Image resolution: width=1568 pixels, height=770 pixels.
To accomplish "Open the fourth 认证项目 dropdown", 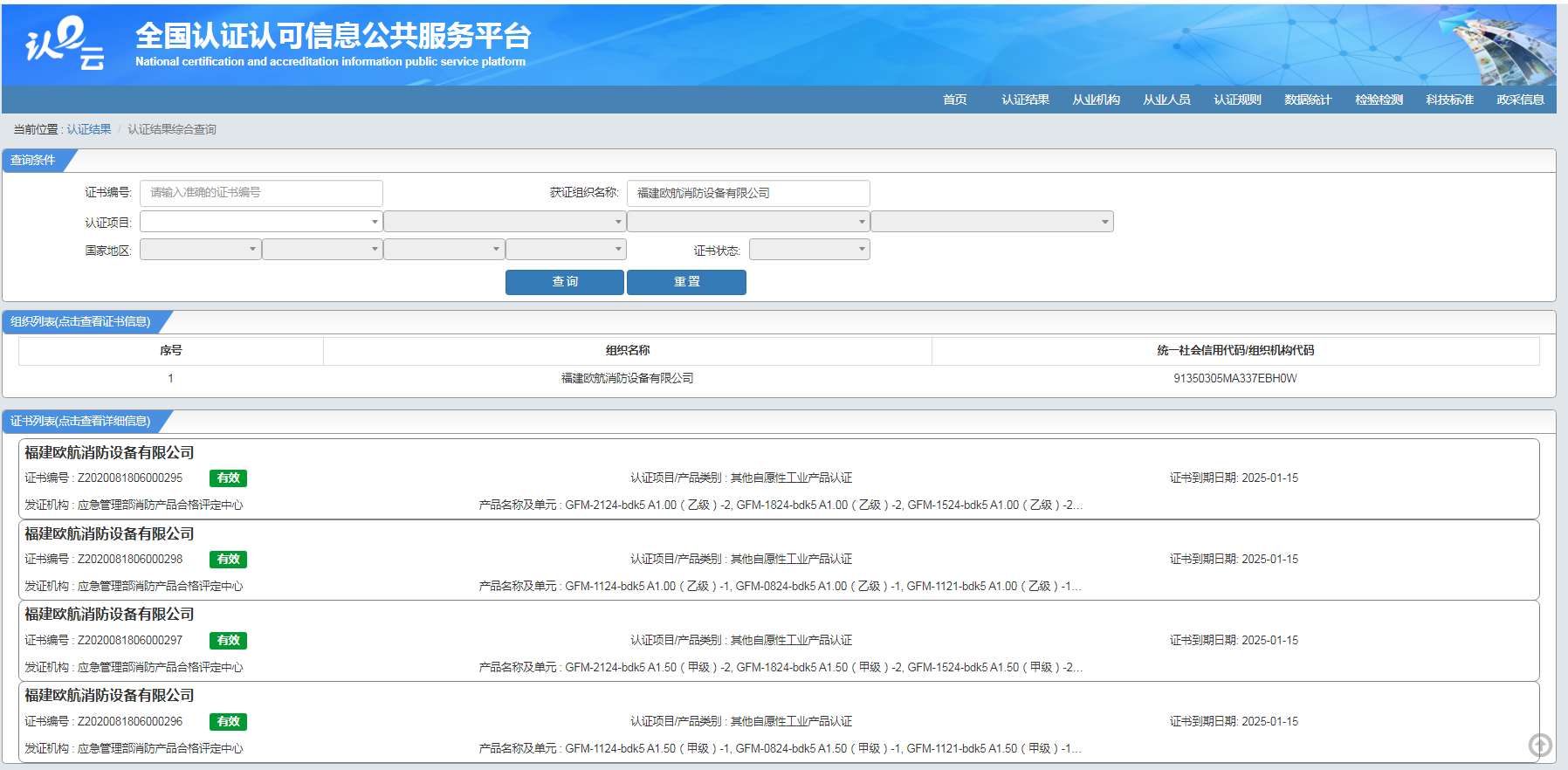I will point(992,222).
